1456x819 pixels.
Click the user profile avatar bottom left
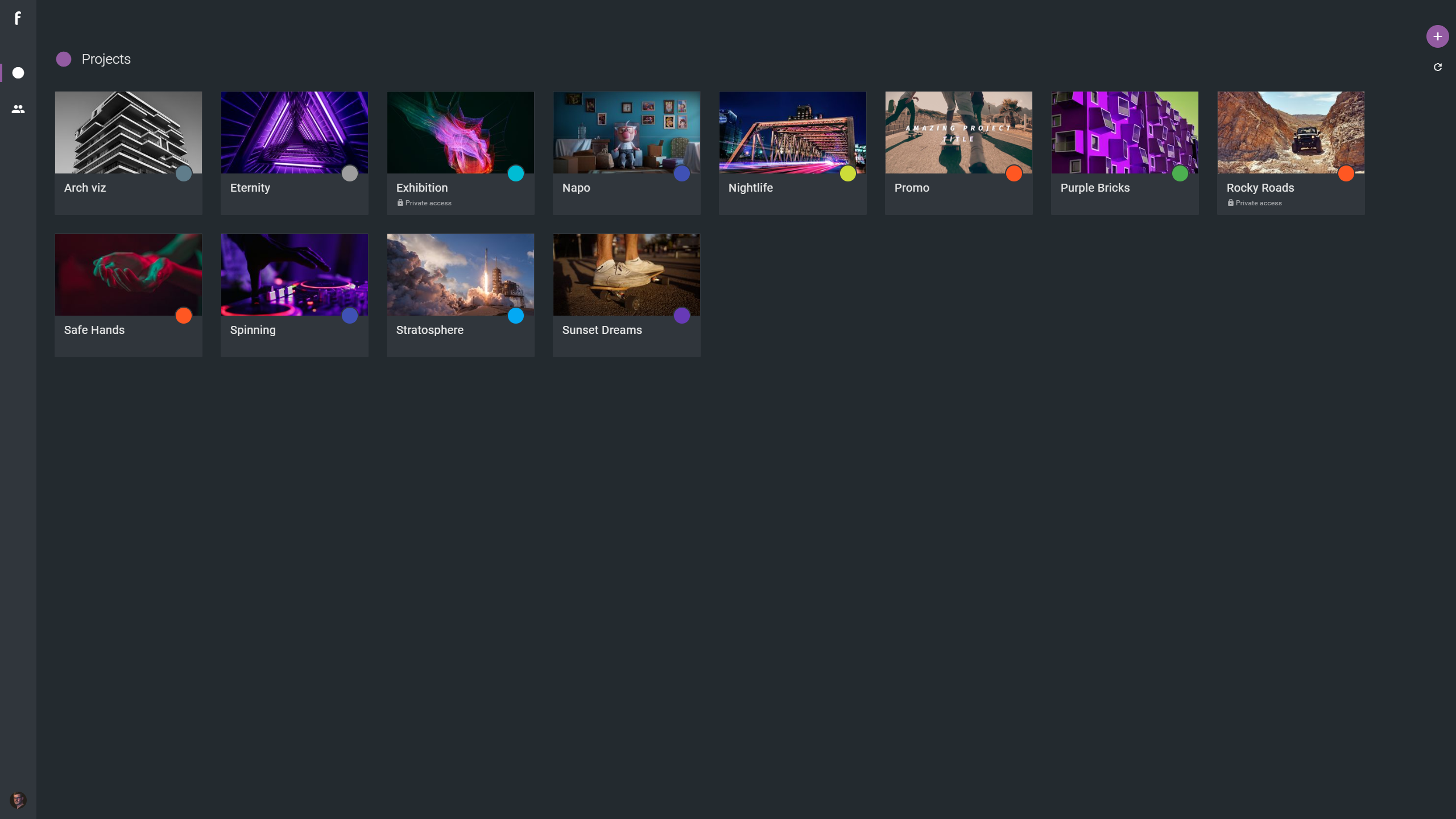coord(18,800)
